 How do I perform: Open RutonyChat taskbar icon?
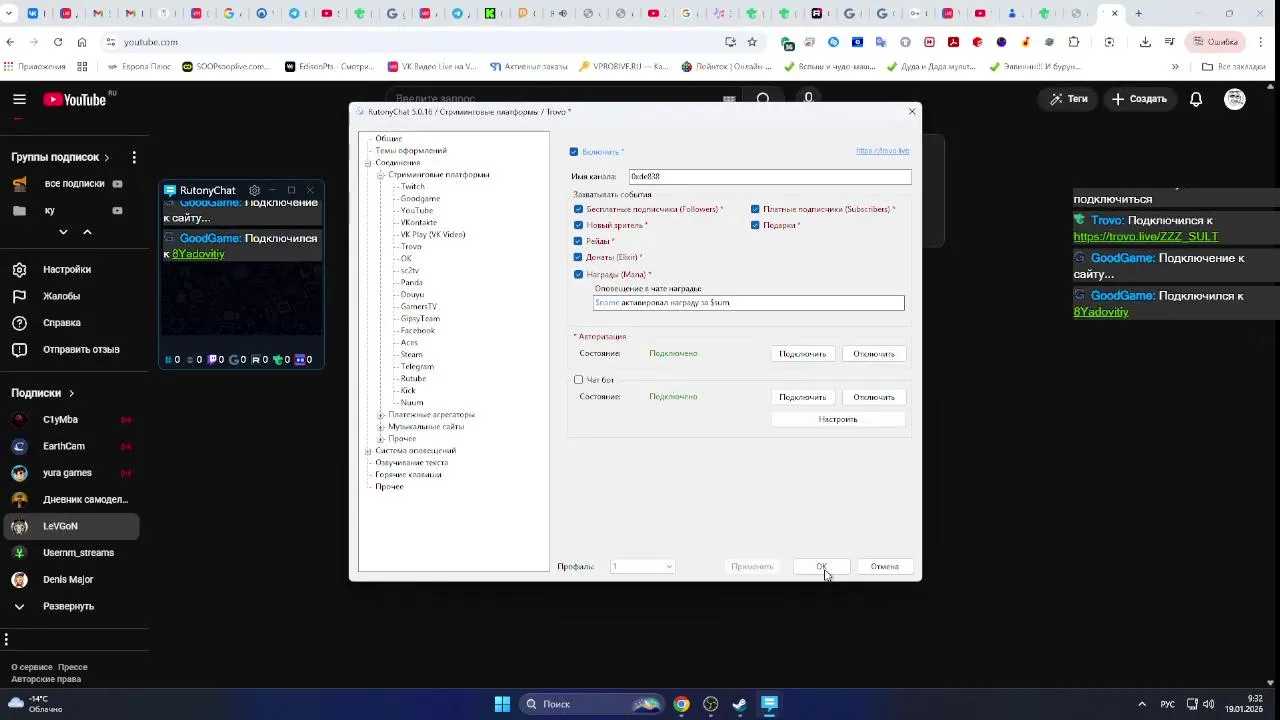[x=769, y=704]
